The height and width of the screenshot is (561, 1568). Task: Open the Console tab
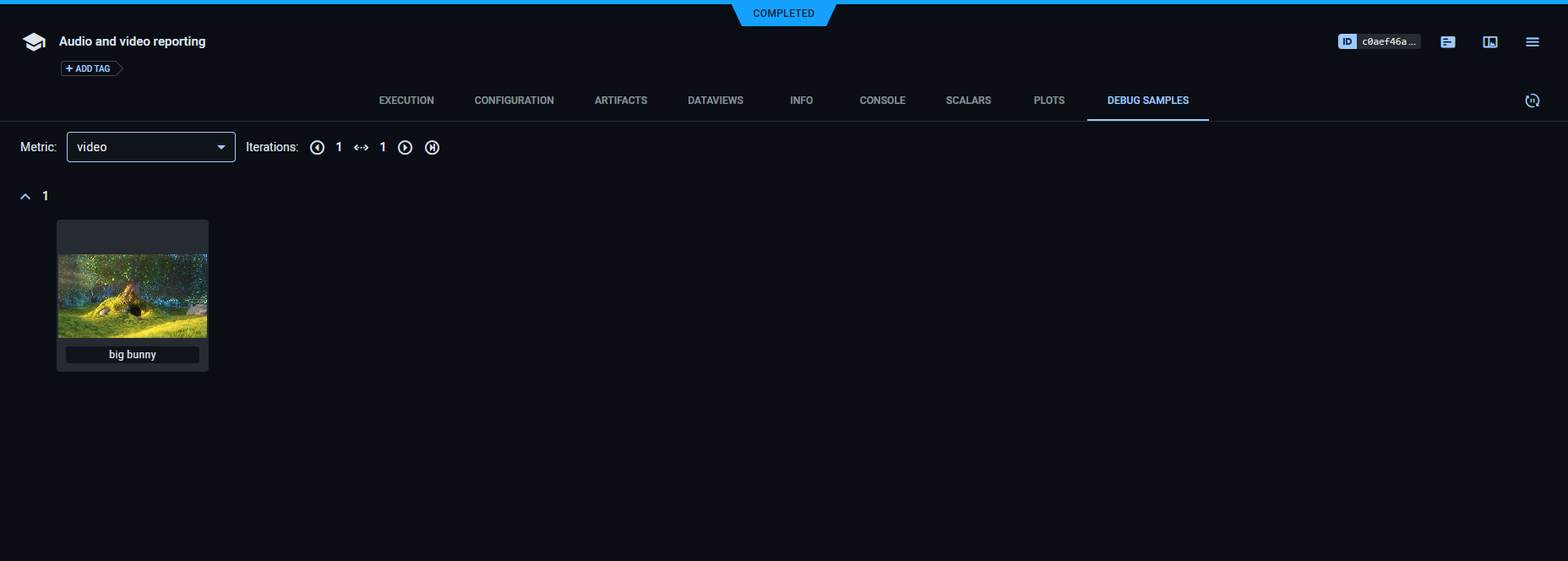pyautogui.click(x=882, y=101)
